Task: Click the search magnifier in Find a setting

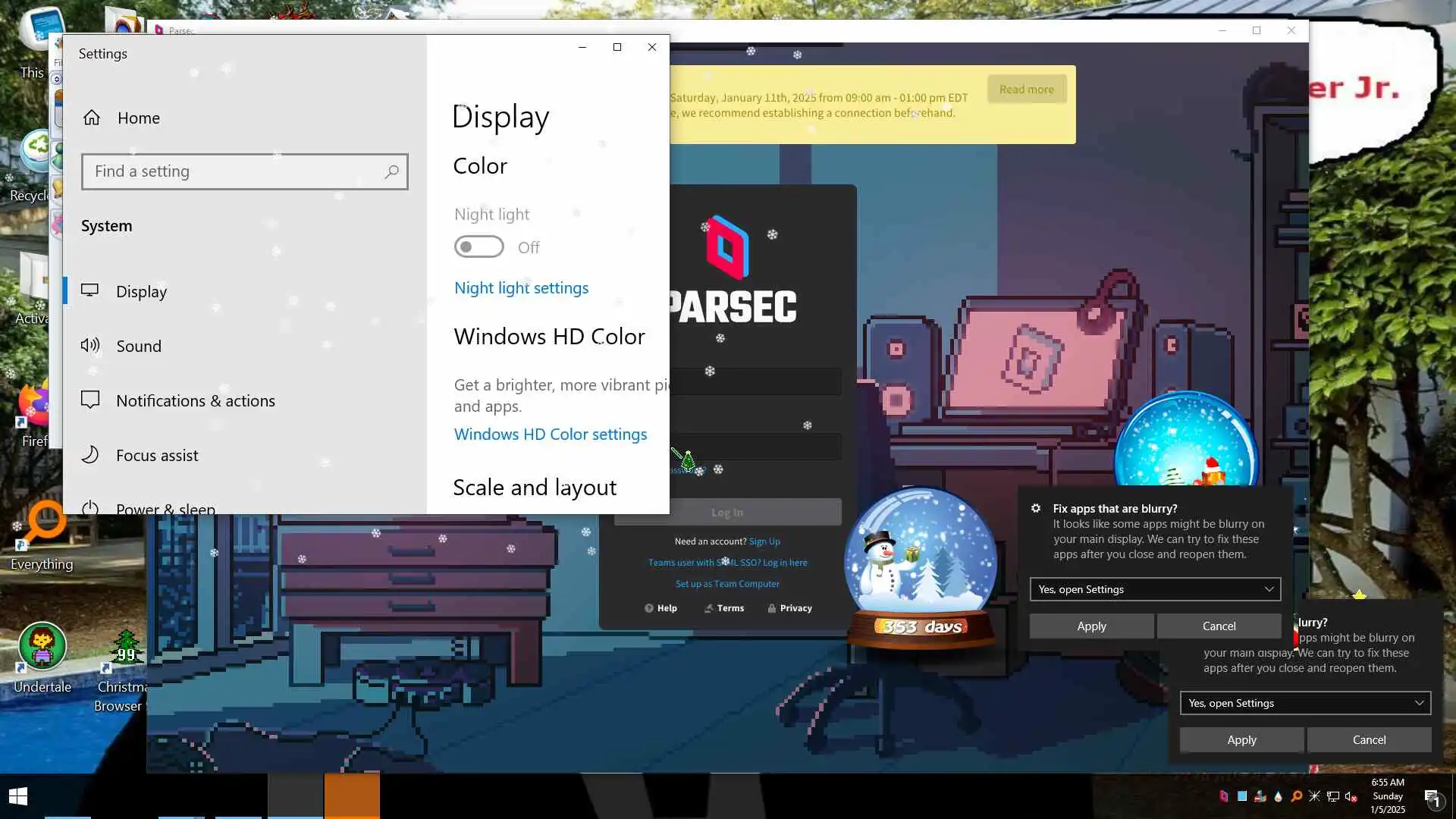Action: pyautogui.click(x=391, y=172)
